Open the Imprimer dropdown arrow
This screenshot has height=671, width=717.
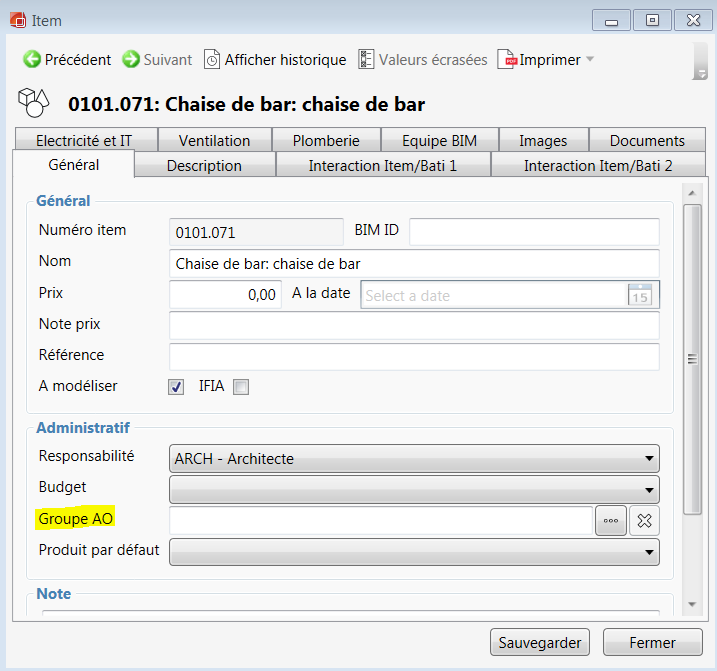point(590,60)
